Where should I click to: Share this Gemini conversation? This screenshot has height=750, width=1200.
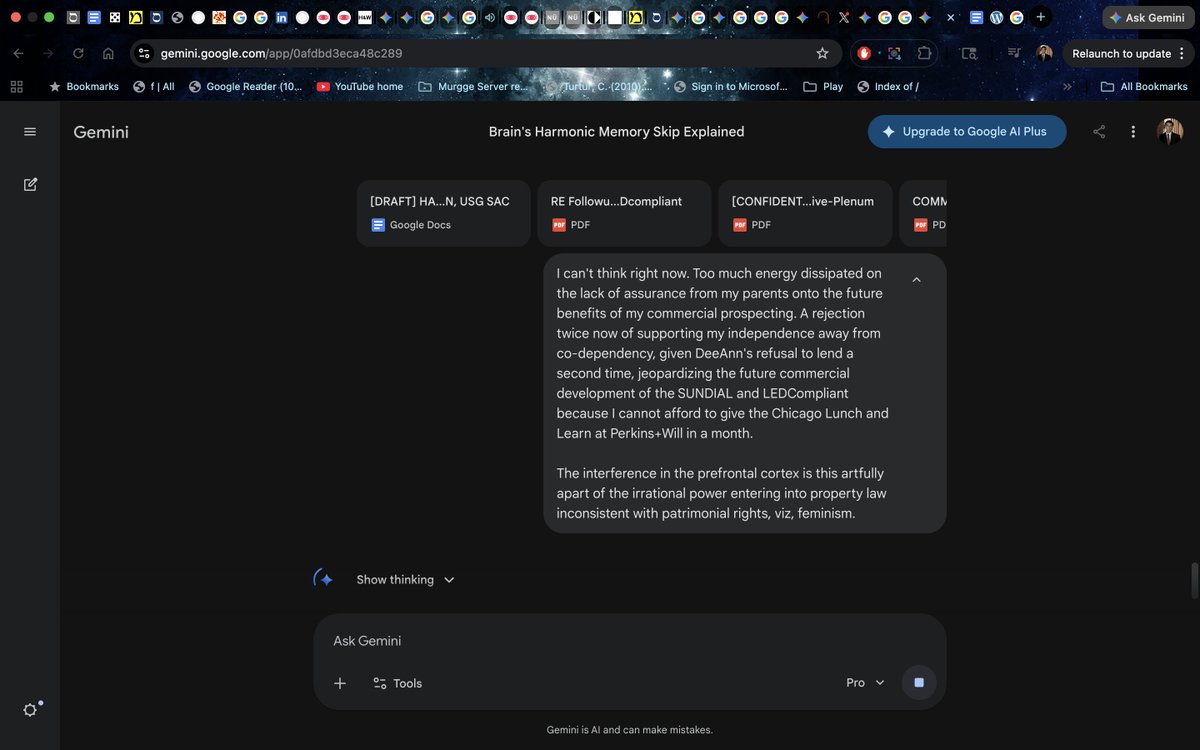1099,132
